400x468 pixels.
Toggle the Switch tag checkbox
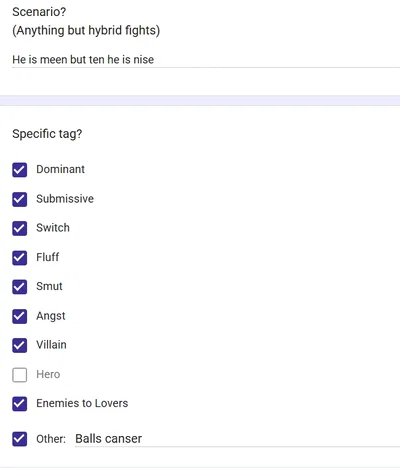(x=20, y=228)
